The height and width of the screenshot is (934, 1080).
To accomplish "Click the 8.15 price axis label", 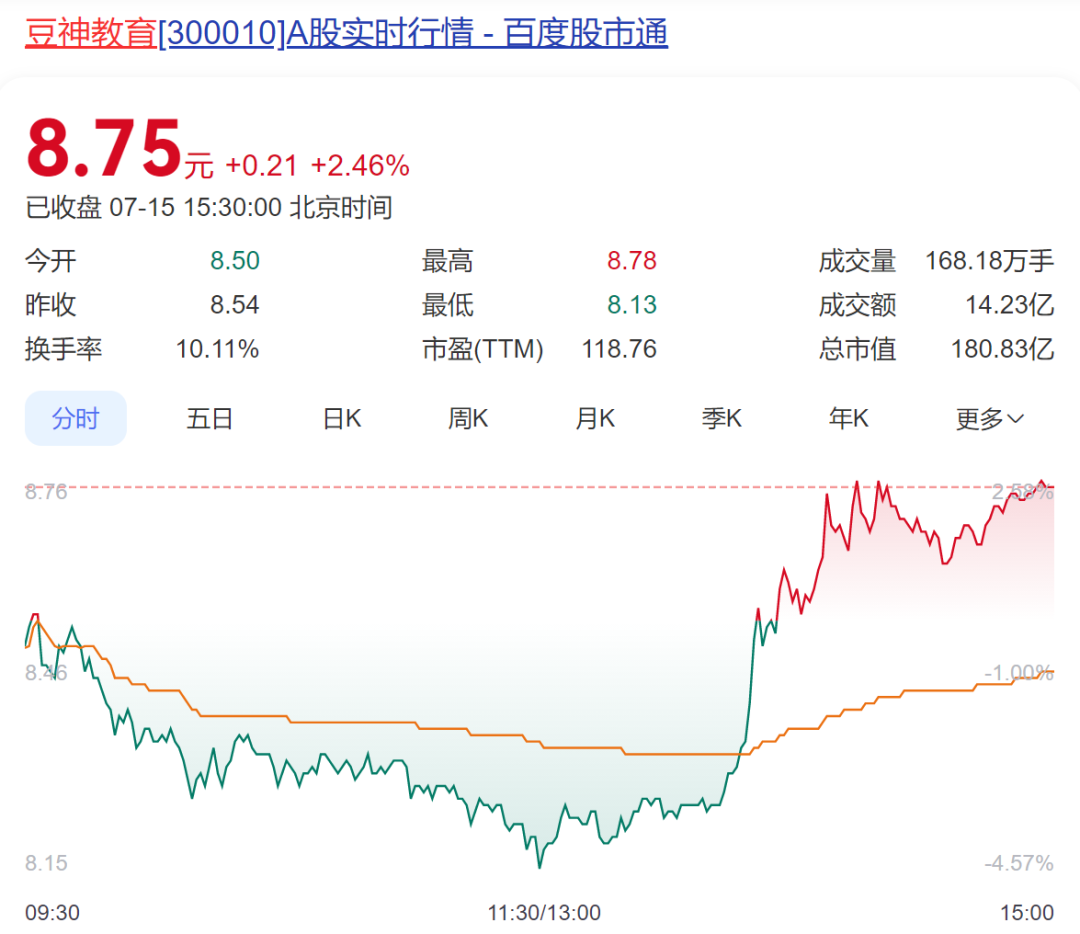I will tap(46, 863).
